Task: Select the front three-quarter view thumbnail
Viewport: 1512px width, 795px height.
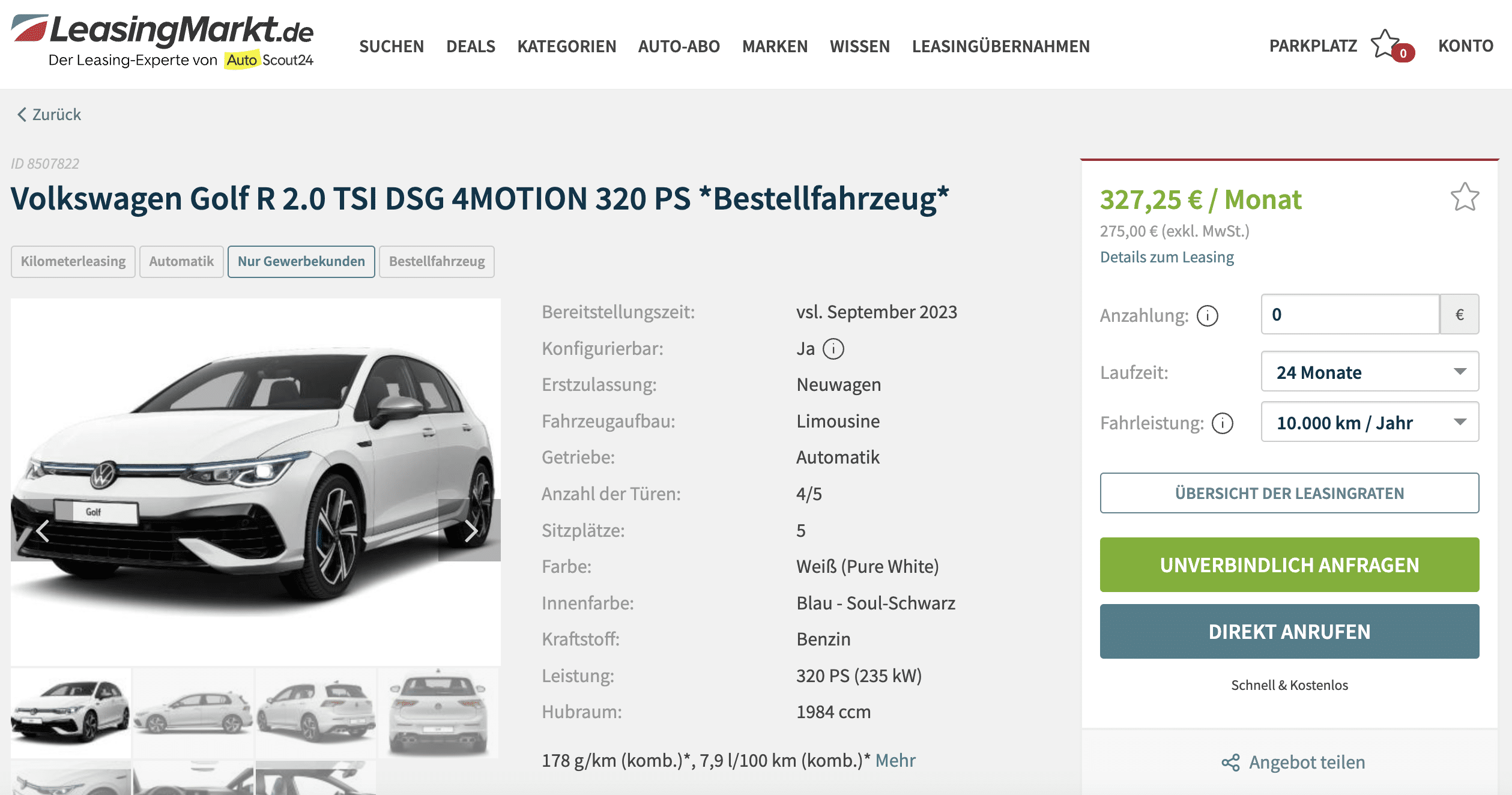Action: (71, 713)
